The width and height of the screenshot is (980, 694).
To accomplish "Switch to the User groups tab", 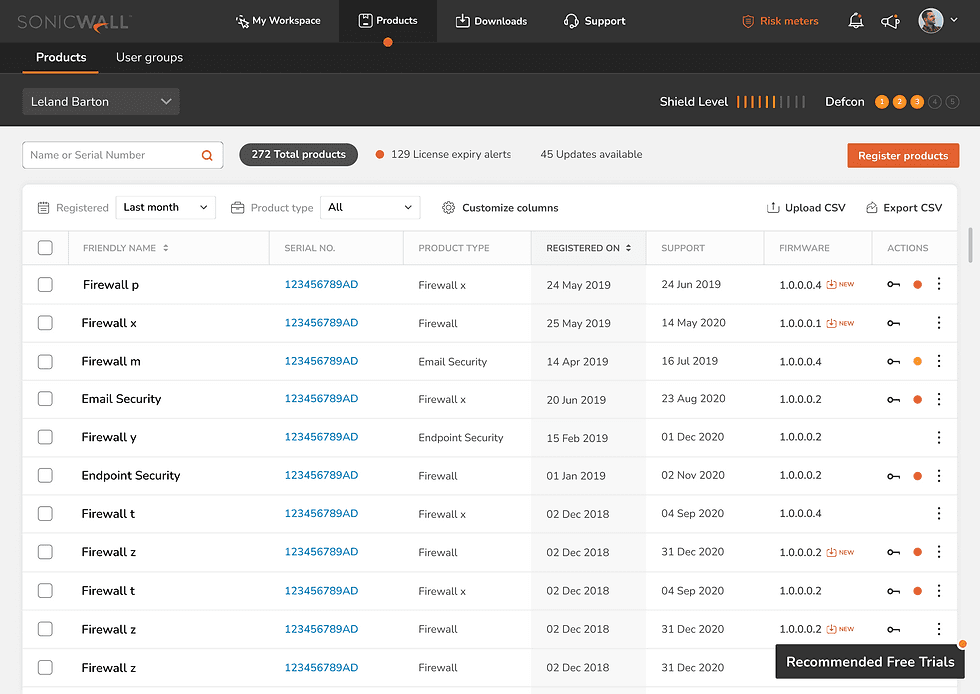I will coord(149,58).
